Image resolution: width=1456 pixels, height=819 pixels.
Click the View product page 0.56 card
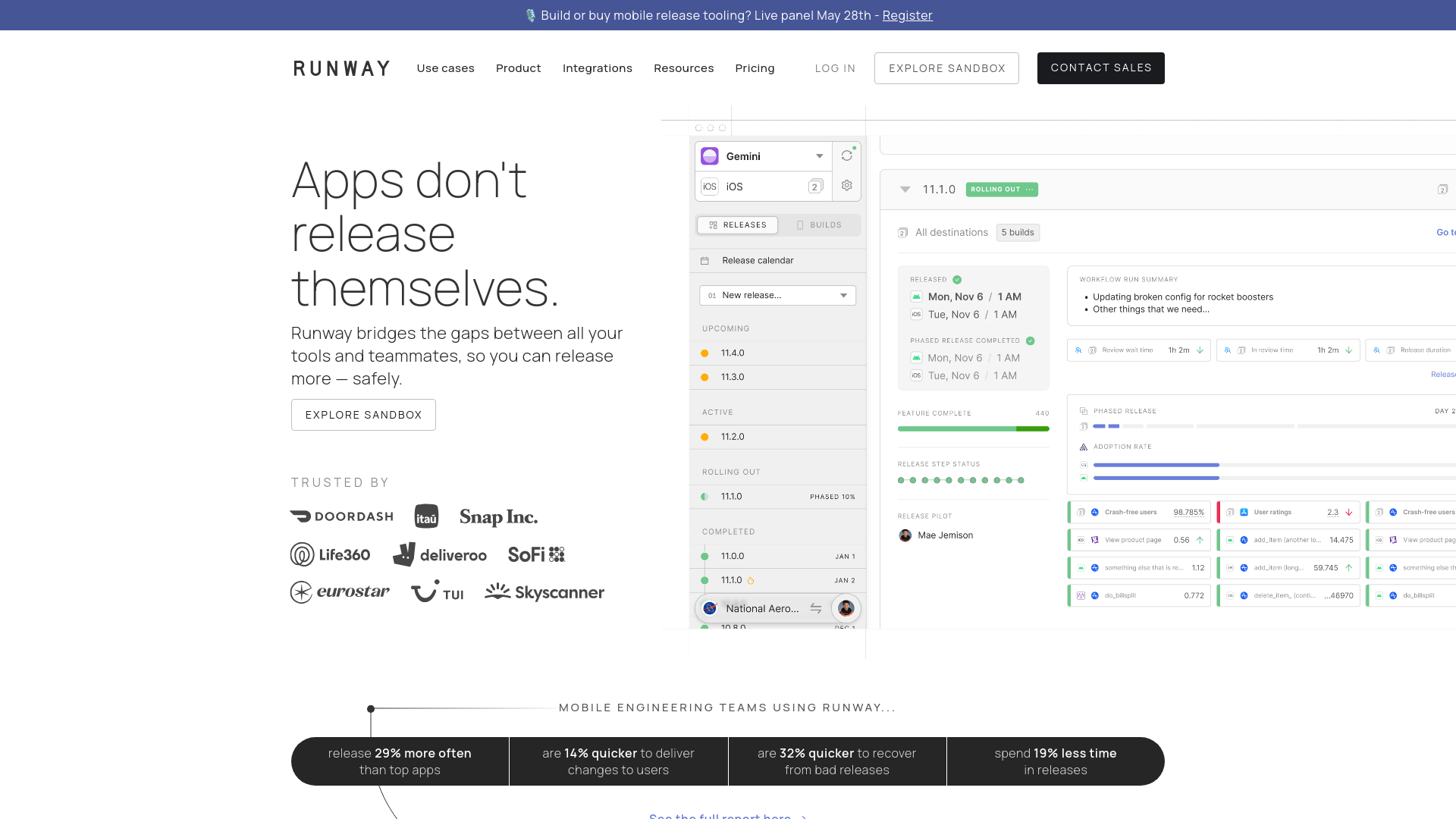pyautogui.click(x=1139, y=540)
